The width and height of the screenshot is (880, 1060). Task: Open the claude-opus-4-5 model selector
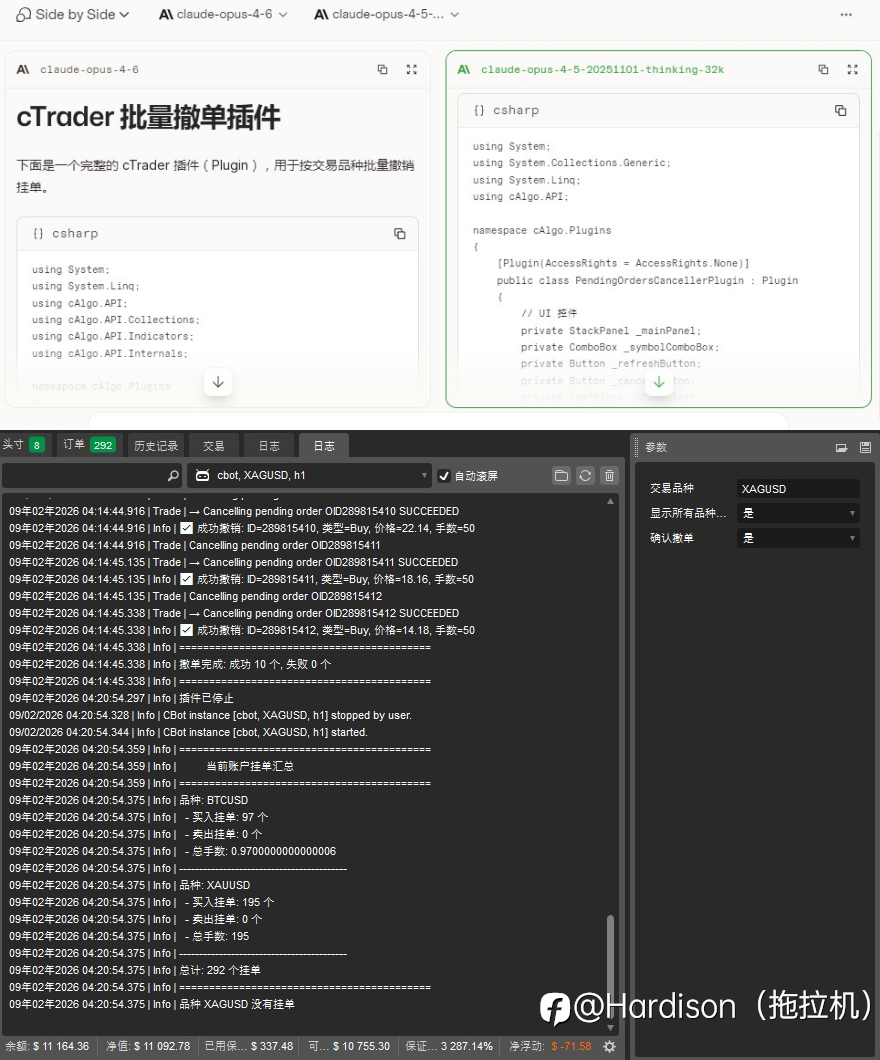point(387,14)
